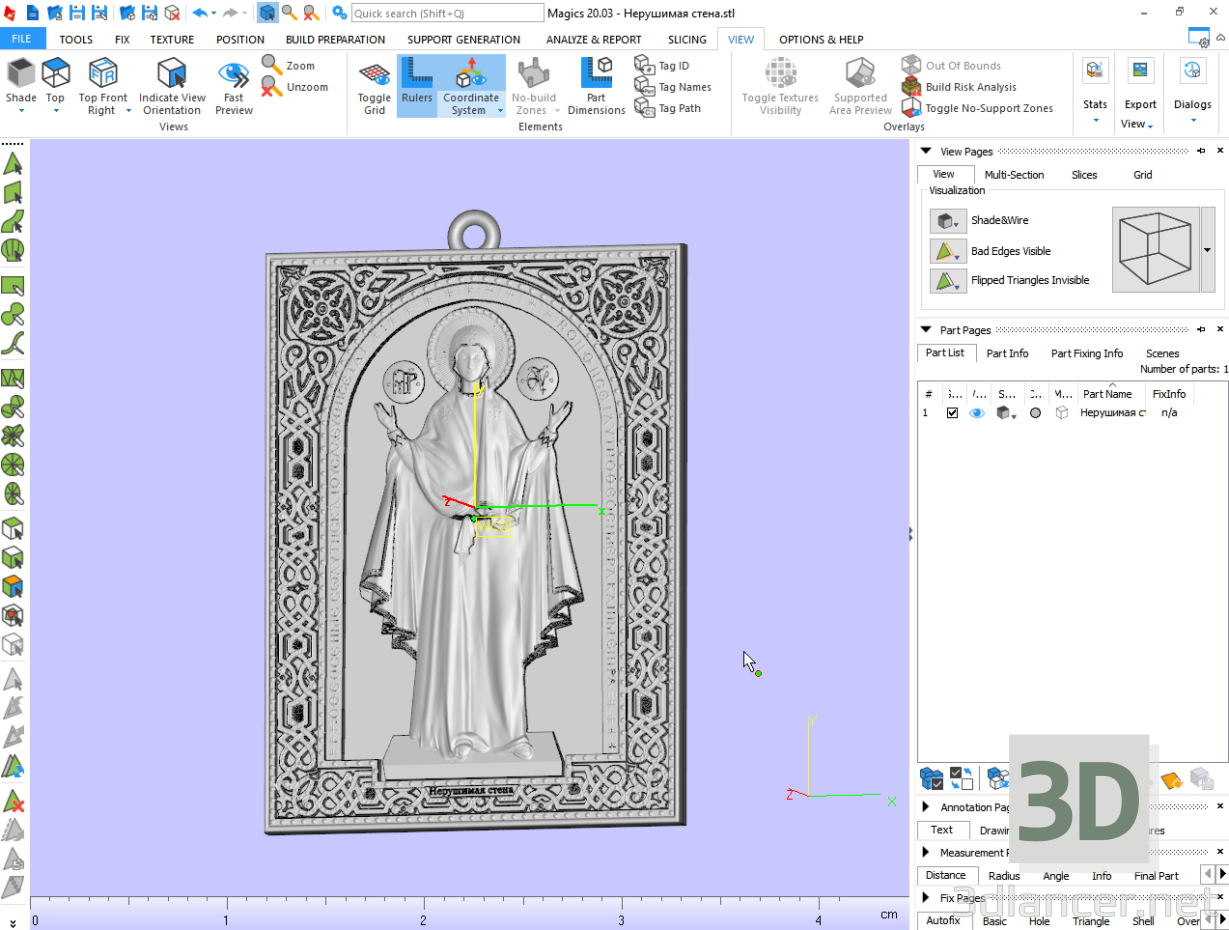Switch to the Part Info tab
Image resolution: width=1229 pixels, height=930 pixels.
[1007, 353]
